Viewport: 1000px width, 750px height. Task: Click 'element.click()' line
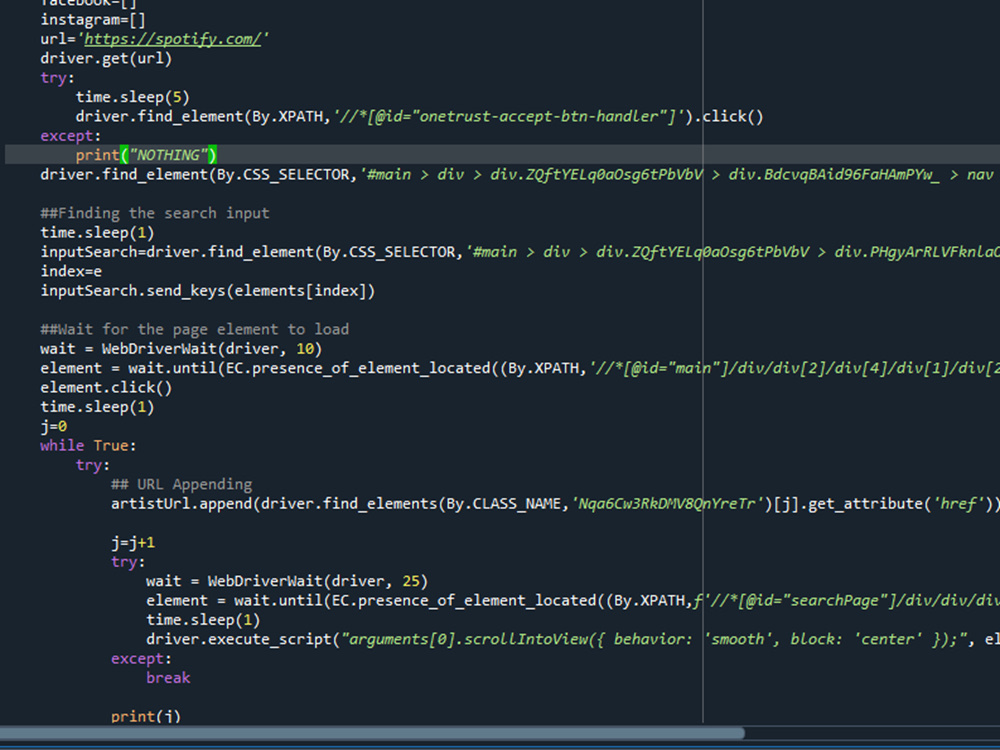point(106,388)
